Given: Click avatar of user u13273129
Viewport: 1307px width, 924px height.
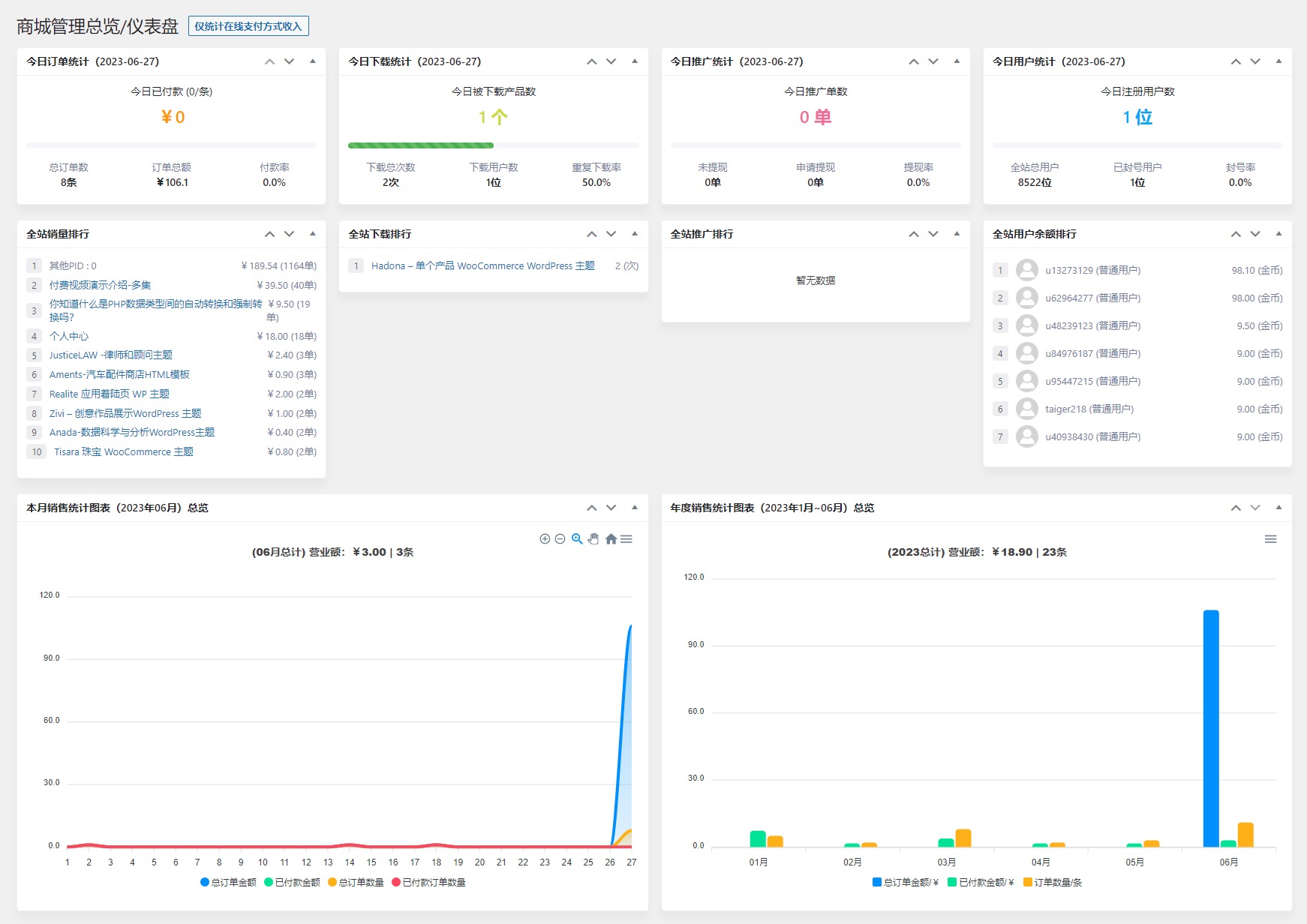Looking at the screenshot, I should (1026, 270).
